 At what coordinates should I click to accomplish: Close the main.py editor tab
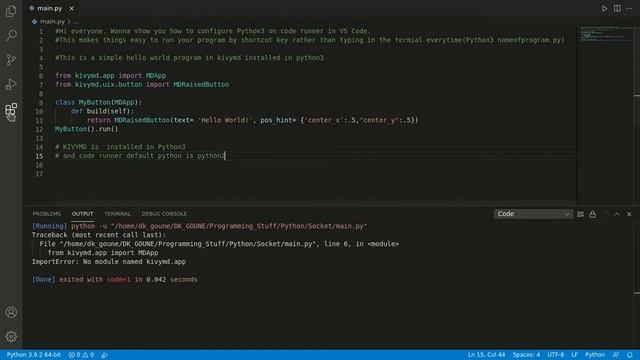pyautogui.click(x=71, y=9)
